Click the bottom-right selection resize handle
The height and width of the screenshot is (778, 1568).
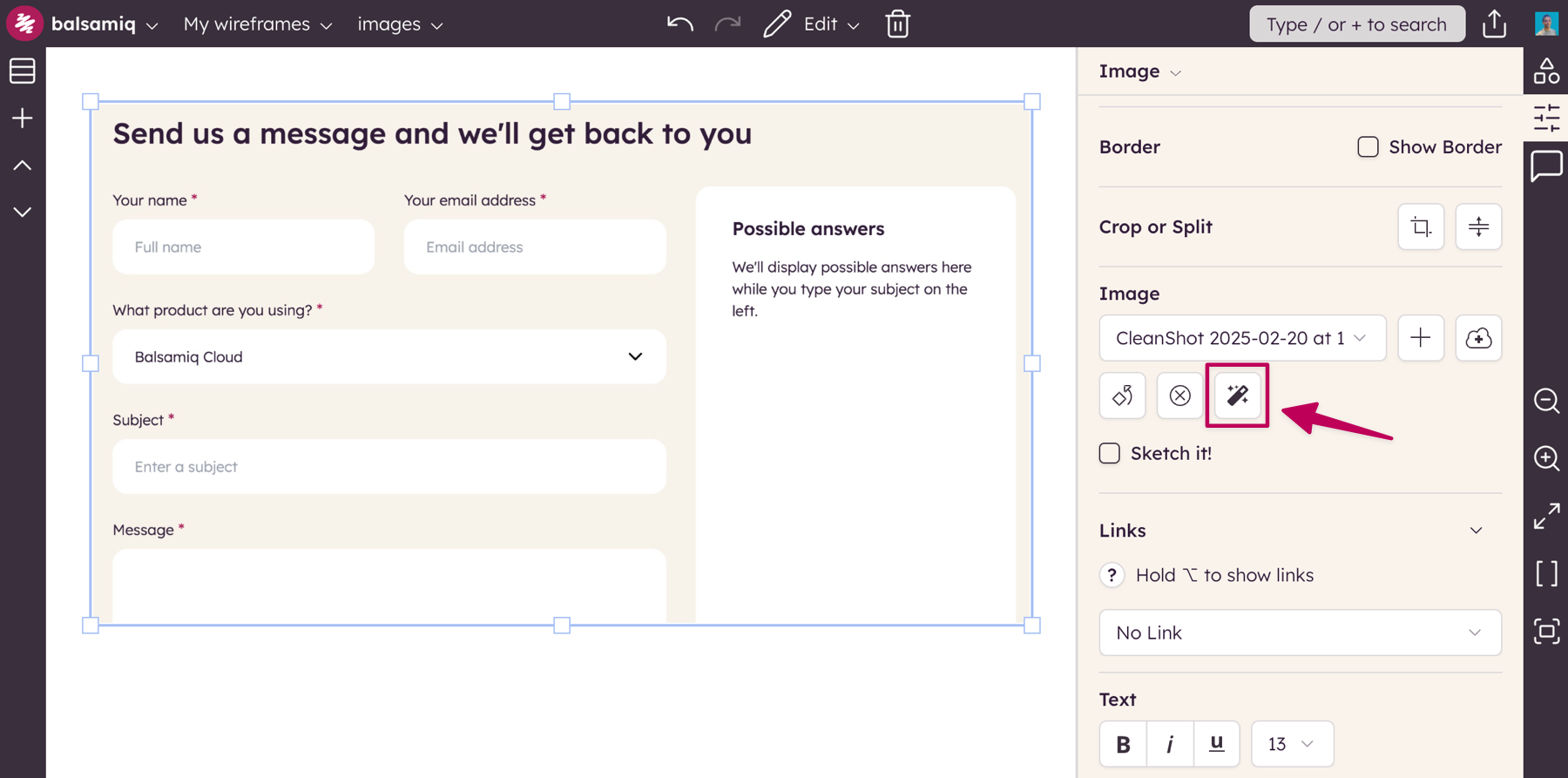click(x=1032, y=626)
